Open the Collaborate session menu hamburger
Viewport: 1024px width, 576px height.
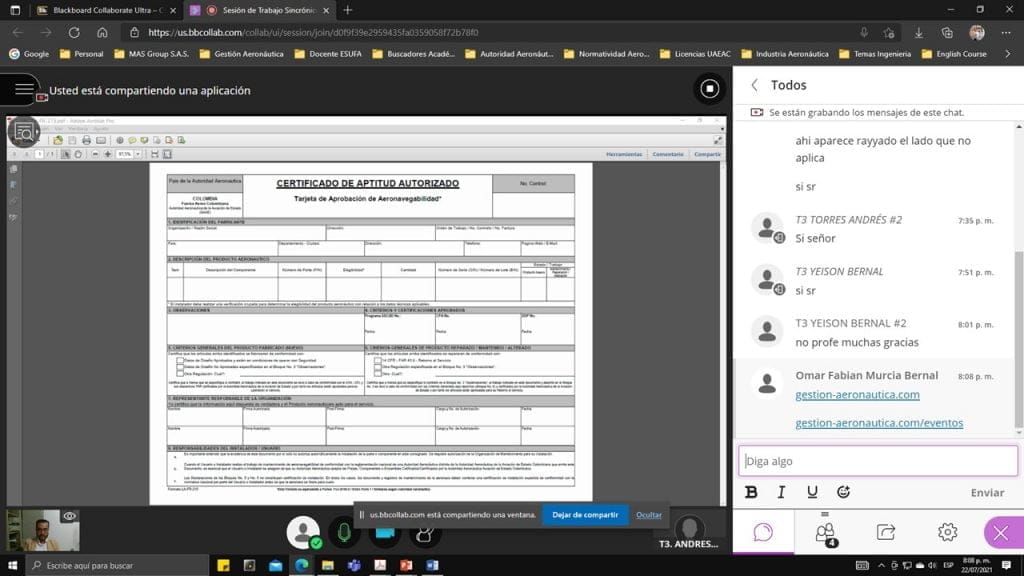[25, 89]
